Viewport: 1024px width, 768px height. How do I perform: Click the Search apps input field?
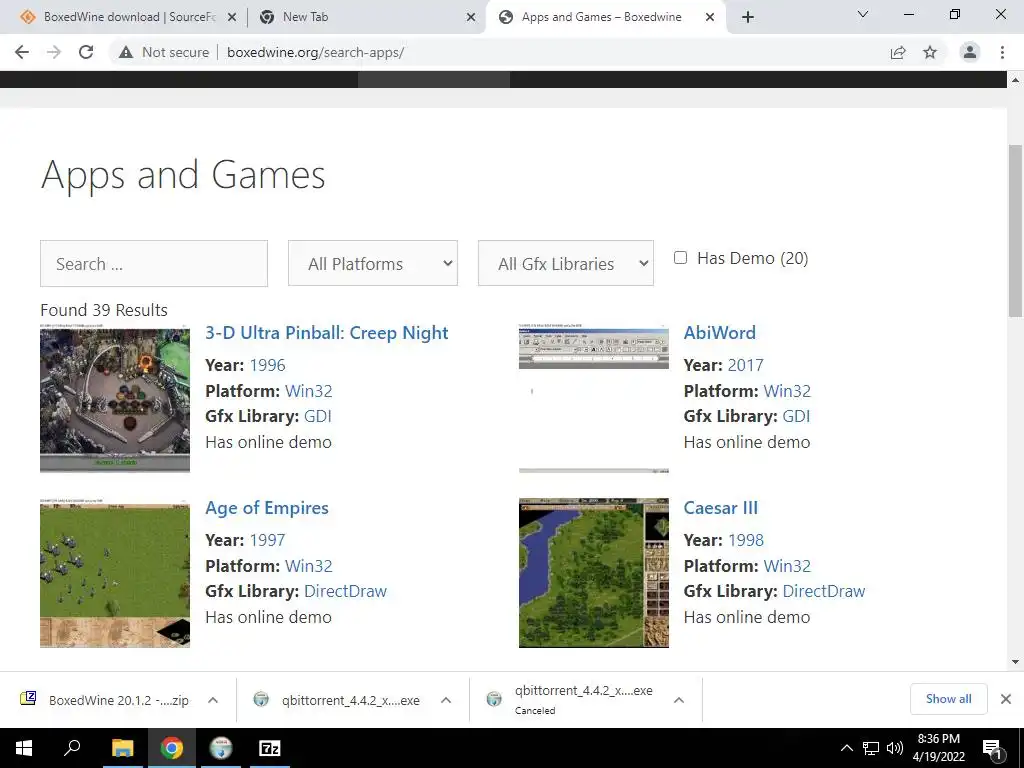[154, 263]
